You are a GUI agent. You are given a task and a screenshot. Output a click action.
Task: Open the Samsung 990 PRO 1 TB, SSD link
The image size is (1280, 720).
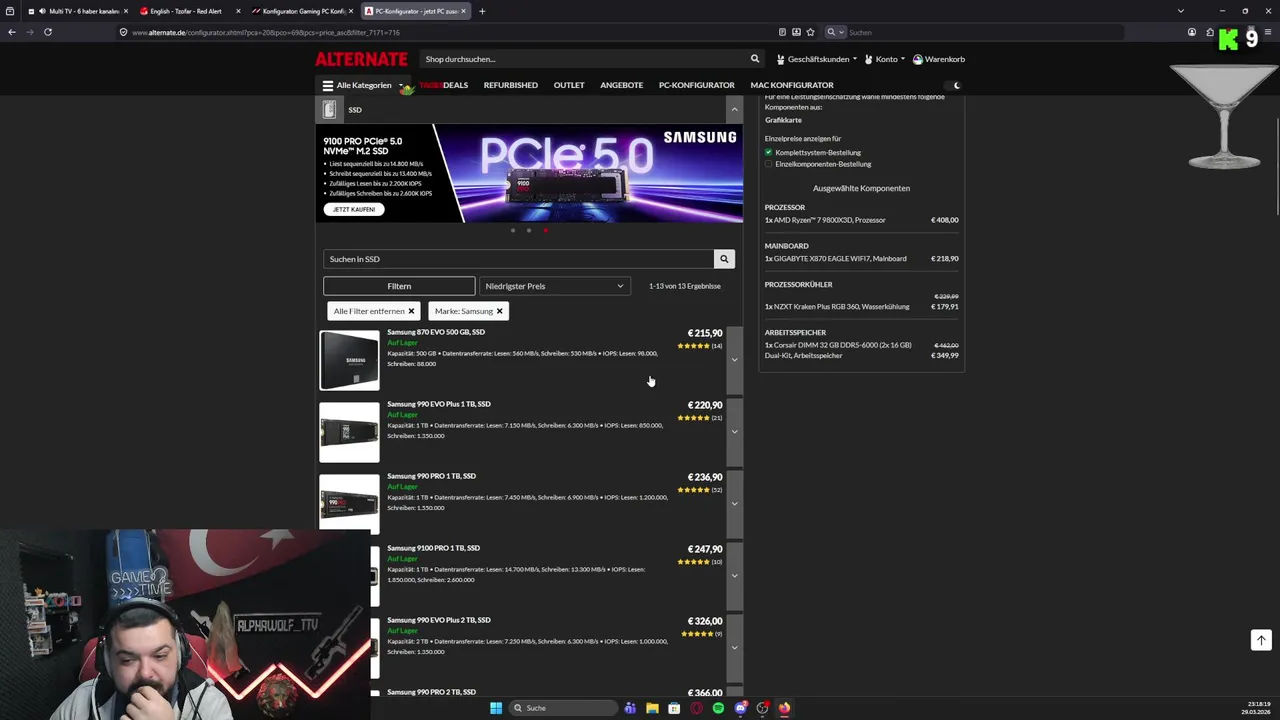click(x=431, y=476)
